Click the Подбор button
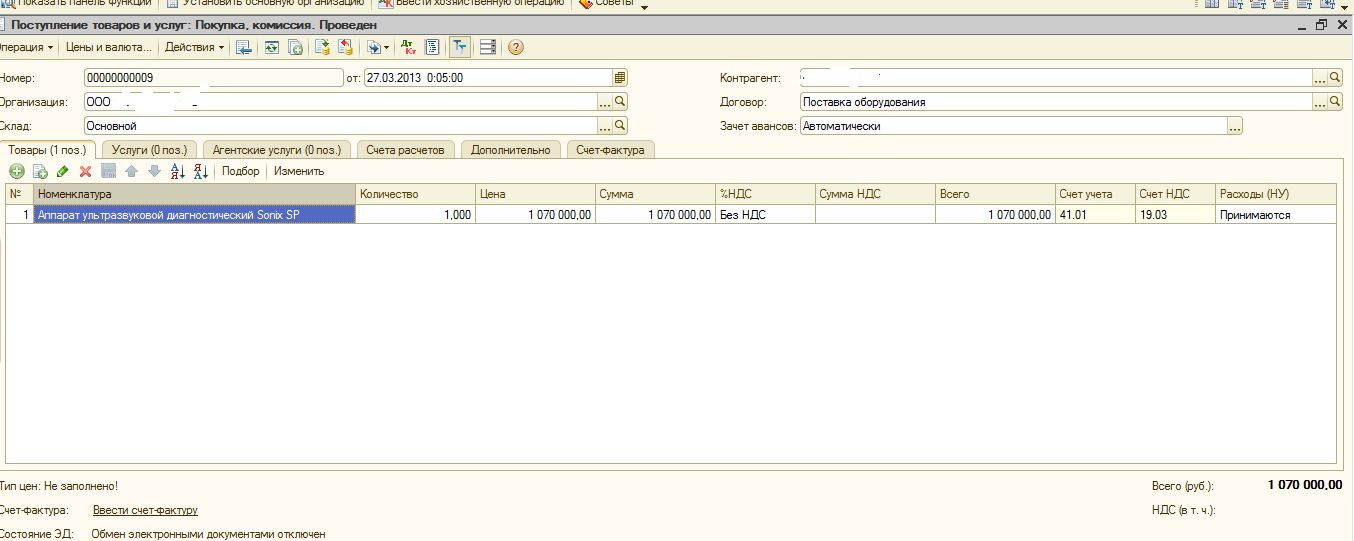1354x541 pixels. (x=240, y=171)
